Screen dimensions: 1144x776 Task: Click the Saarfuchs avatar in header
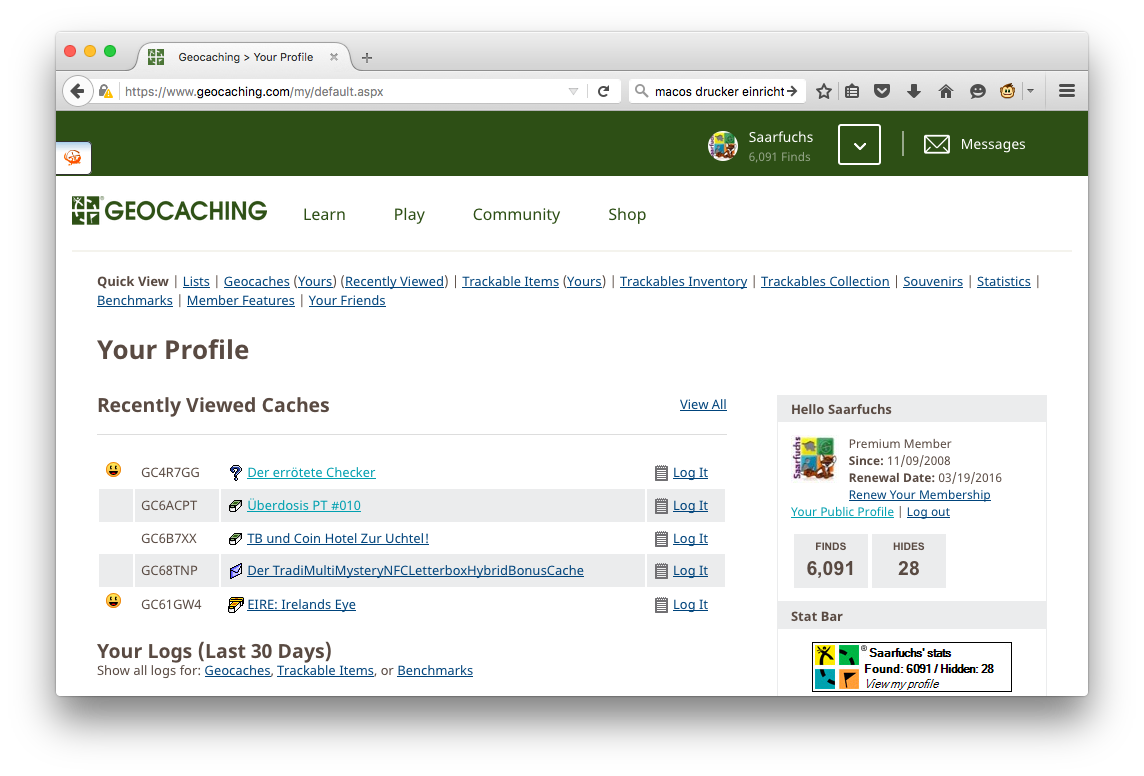tap(723, 146)
